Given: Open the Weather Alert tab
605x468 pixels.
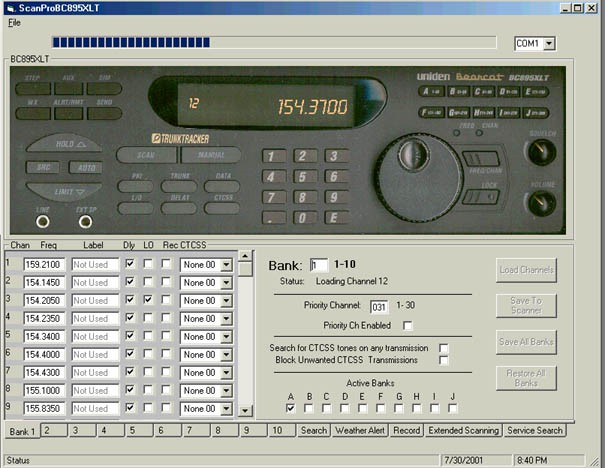Looking at the screenshot, I should 360,430.
